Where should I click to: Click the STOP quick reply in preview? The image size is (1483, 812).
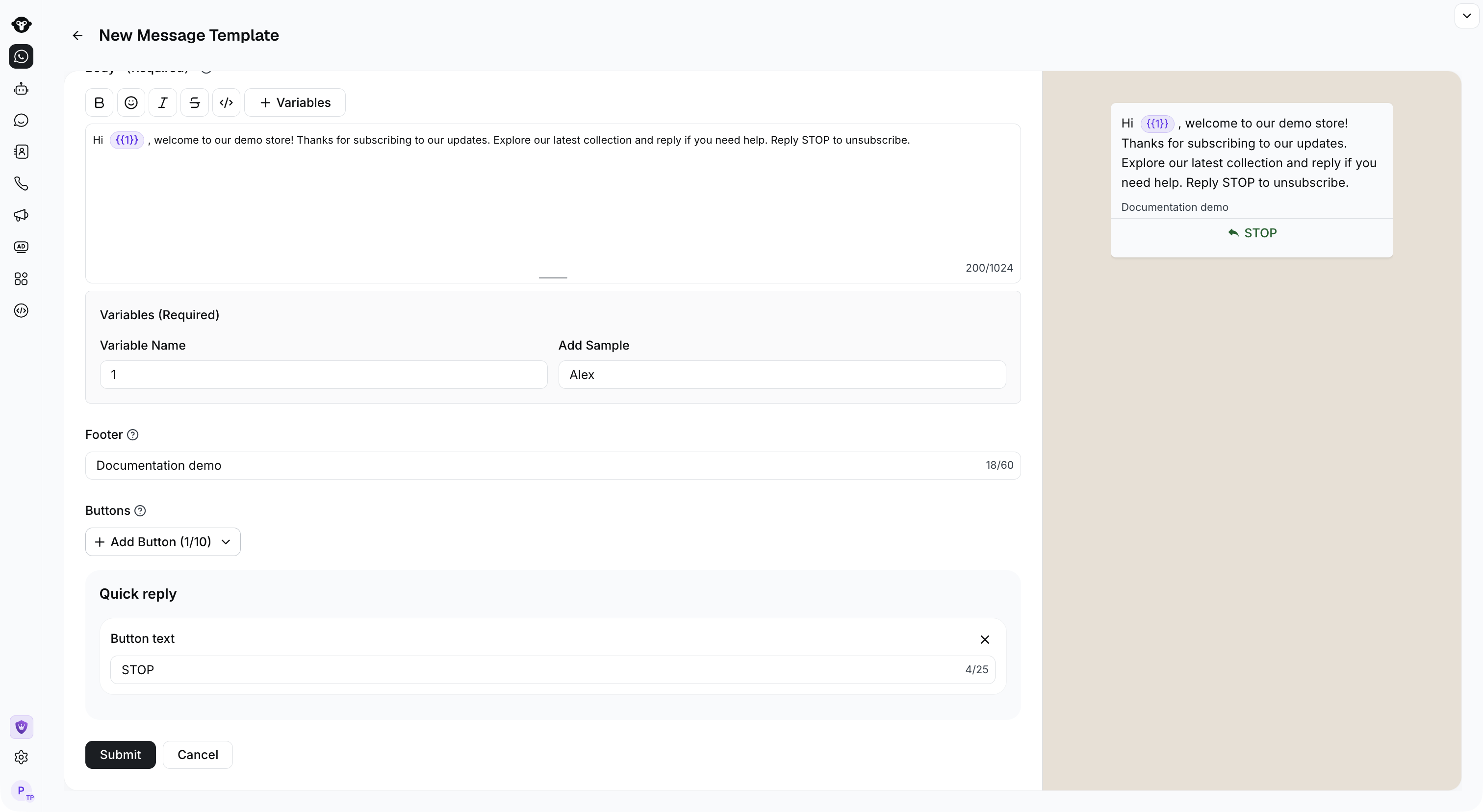pyautogui.click(x=1252, y=233)
